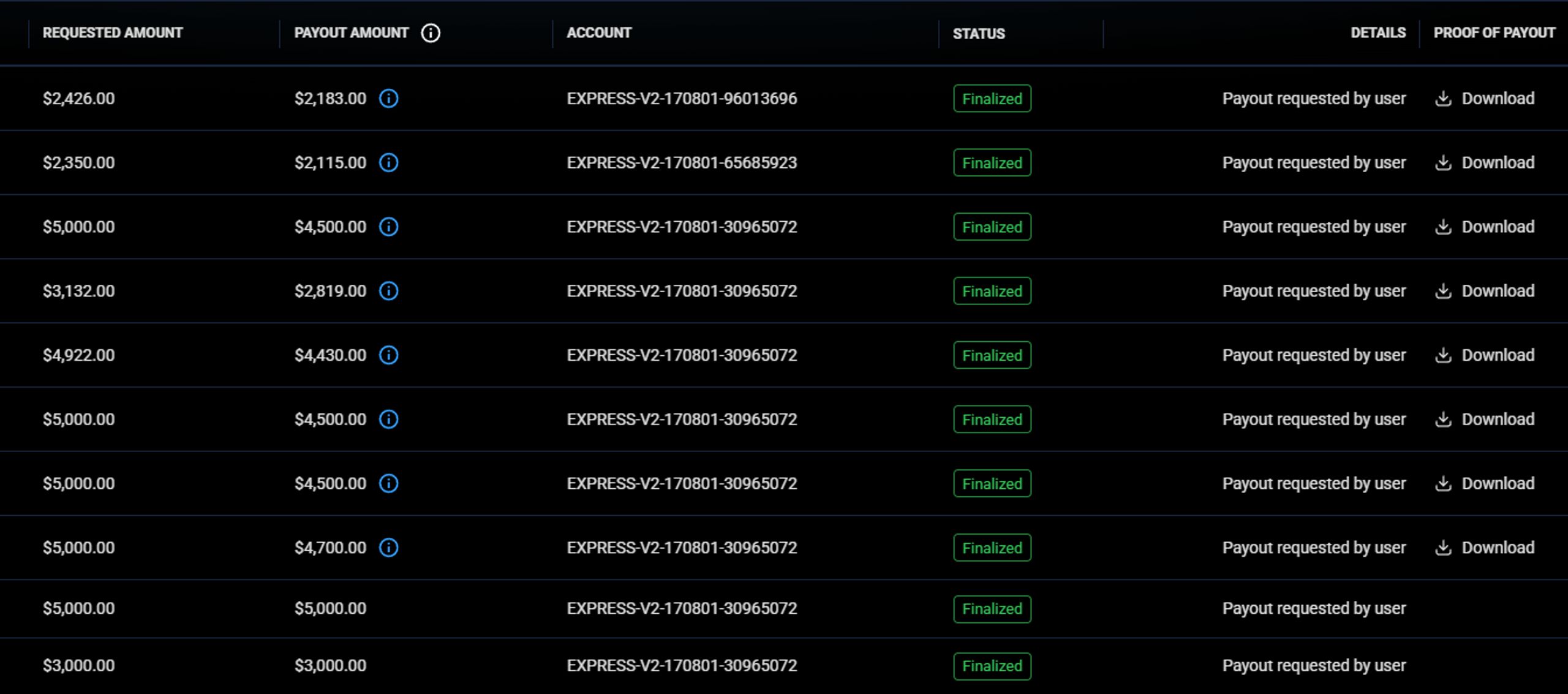
Task: Click the $3,132.00 requested amount
Action: tap(78, 291)
